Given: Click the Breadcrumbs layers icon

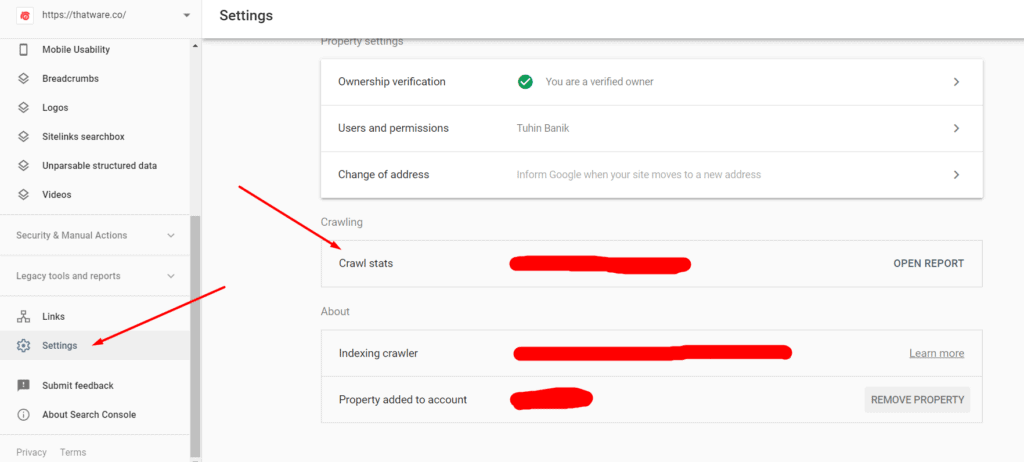Looking at the screenshot, I should [x=24, y=79].
